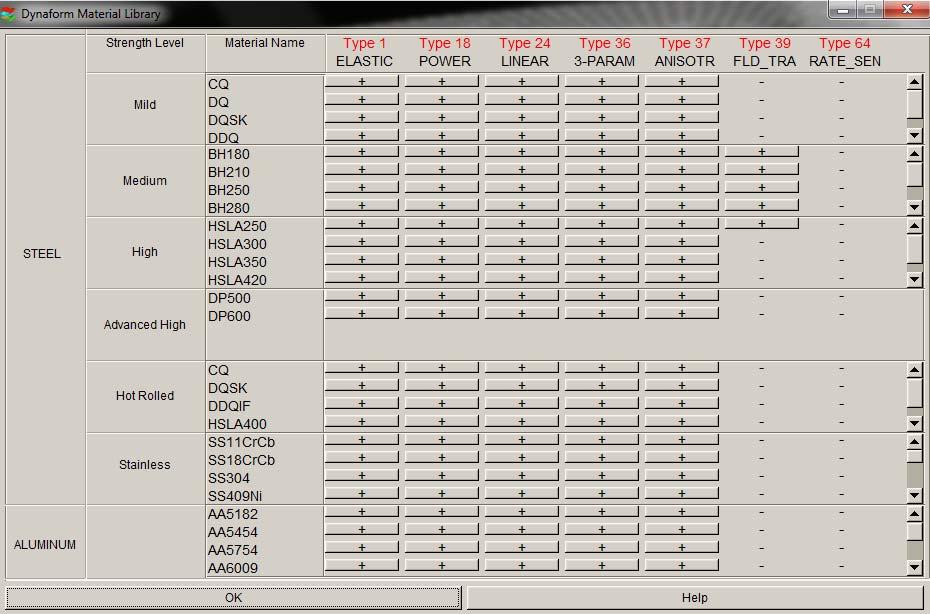Click down arrow of High steel scrollbar
The image size is (930, 614).
coord(915,279)
